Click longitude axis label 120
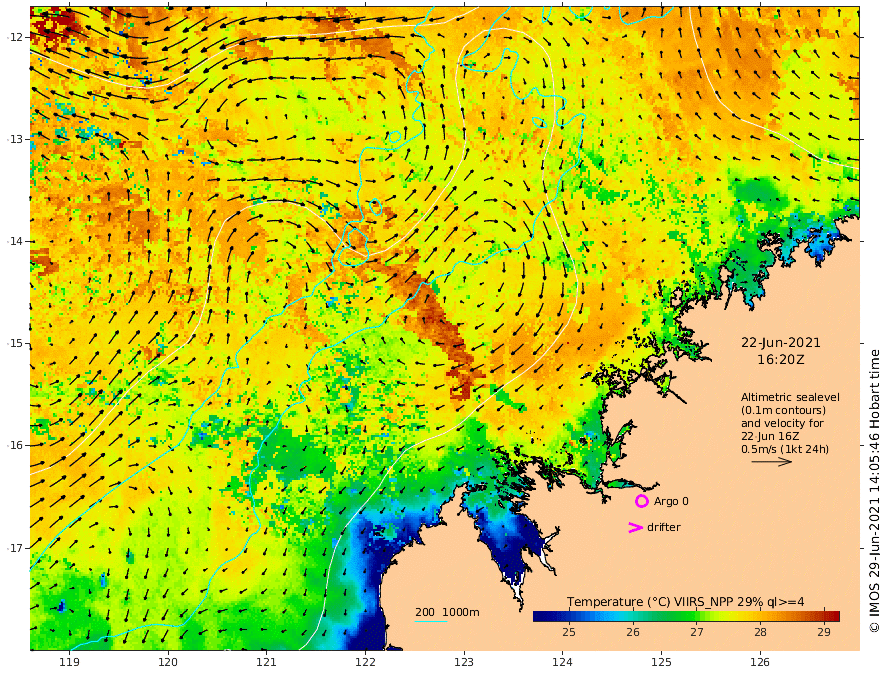 click(168, 663)
